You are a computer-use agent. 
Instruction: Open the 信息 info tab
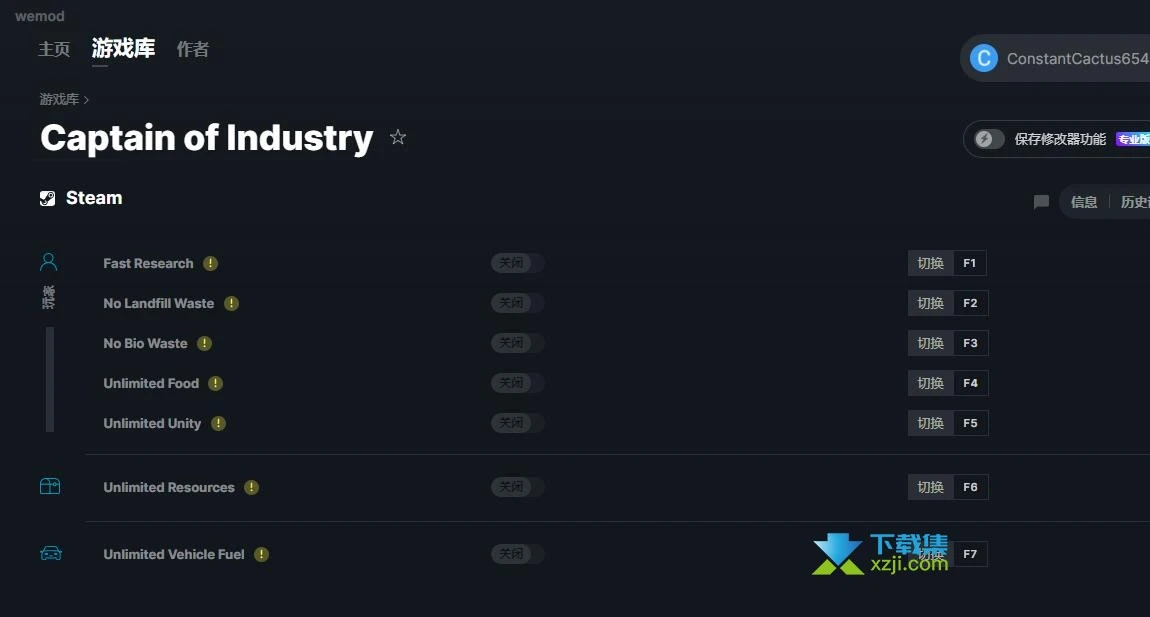tap(1084, 202)
